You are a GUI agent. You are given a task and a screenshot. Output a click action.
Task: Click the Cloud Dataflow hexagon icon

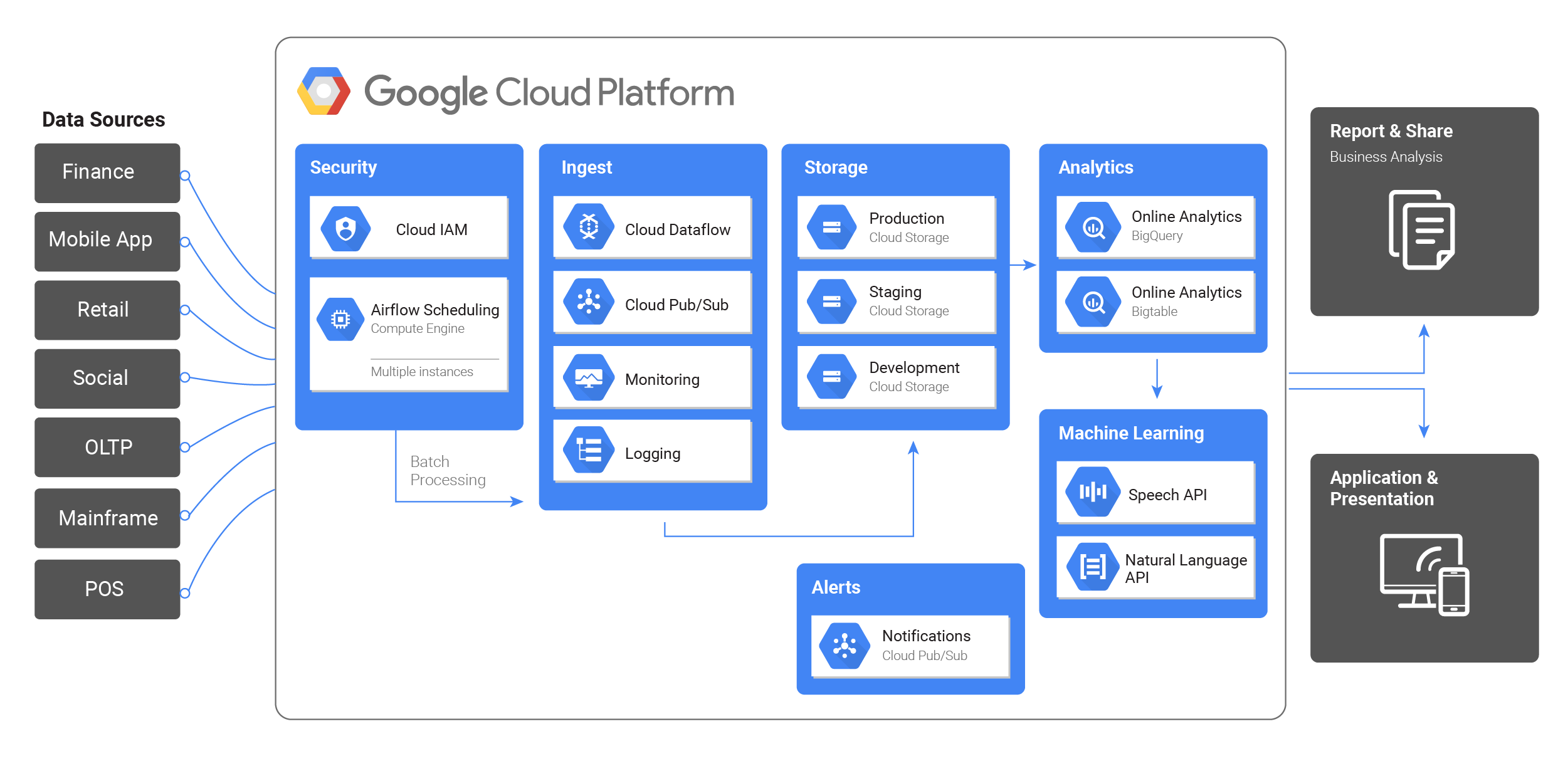click(x=589, y=226)
